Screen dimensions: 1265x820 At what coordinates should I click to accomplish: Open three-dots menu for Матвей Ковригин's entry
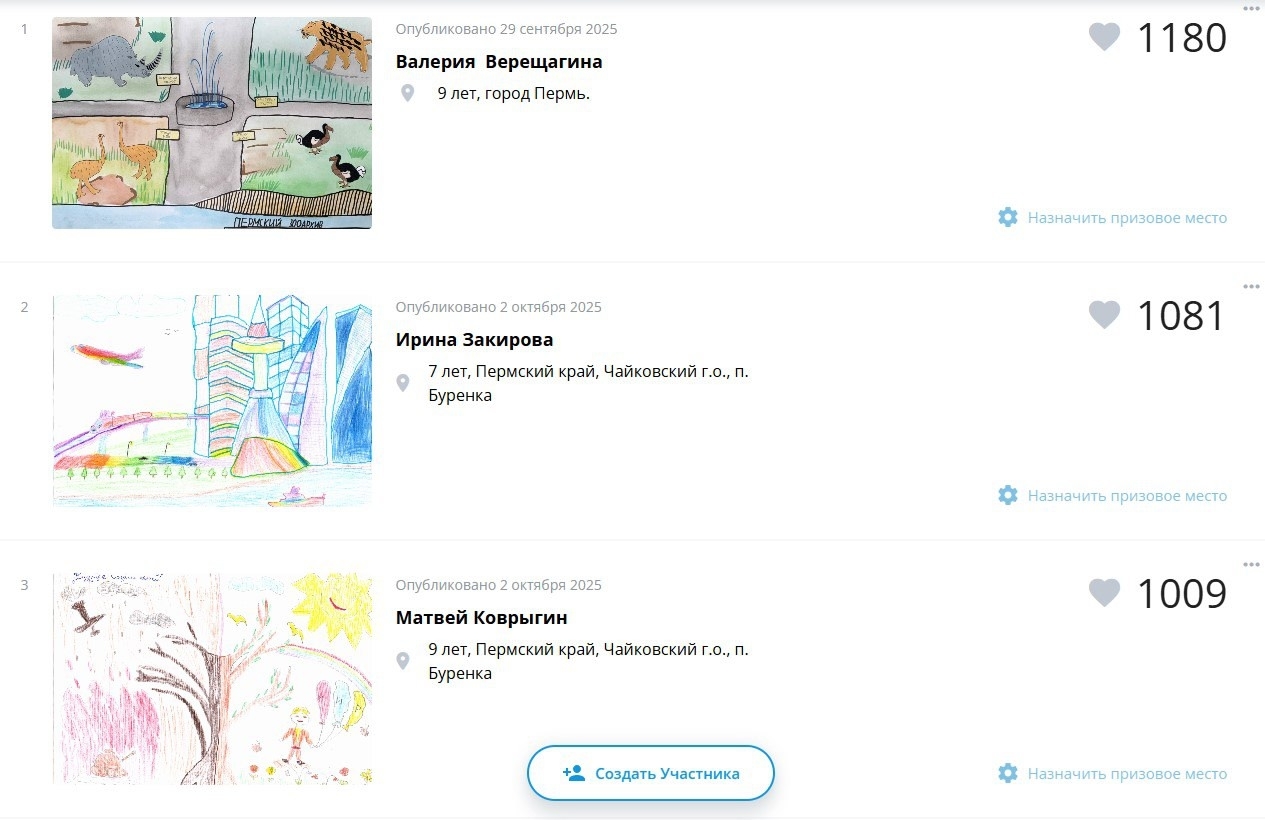tap(1251, 565)
